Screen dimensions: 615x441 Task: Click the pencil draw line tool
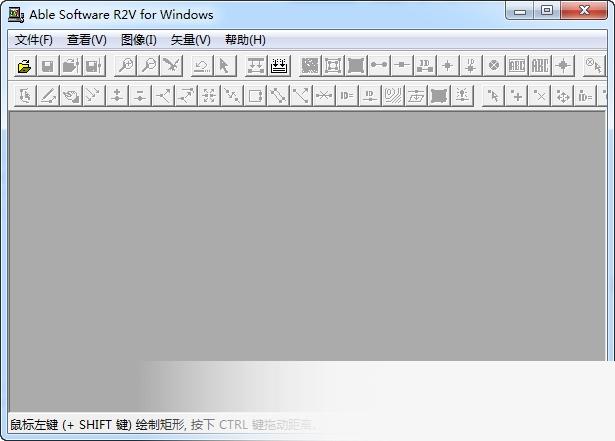click(48, 96)
